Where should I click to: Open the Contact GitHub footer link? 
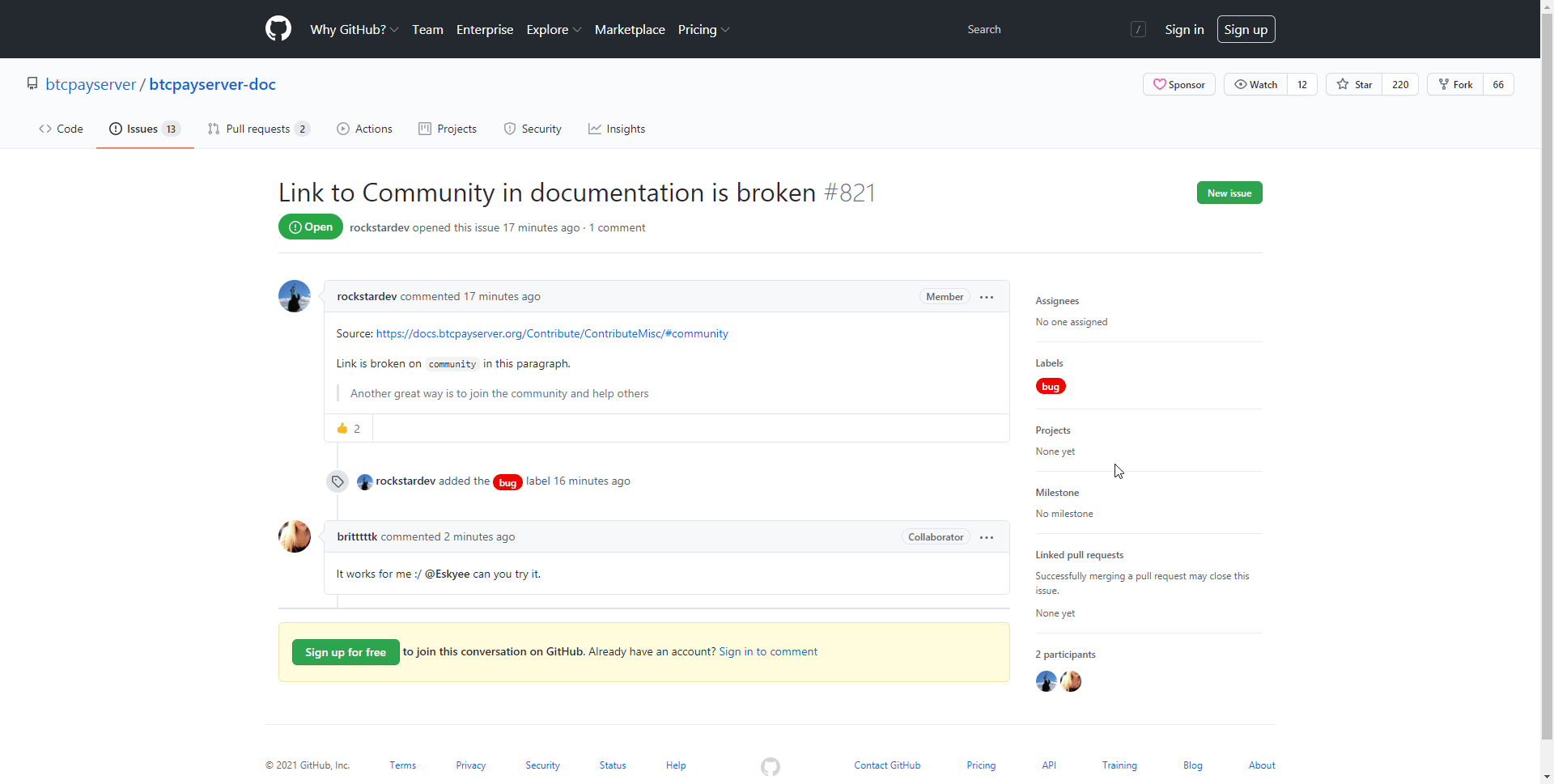point(887,765)
